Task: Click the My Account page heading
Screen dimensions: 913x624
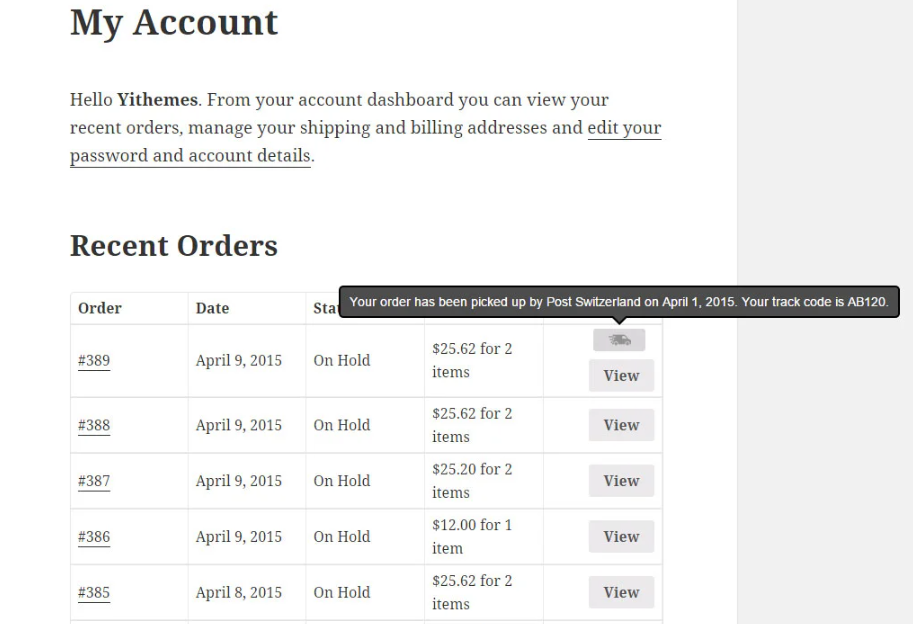Action: pyautogui.click(x=174, y=22)
